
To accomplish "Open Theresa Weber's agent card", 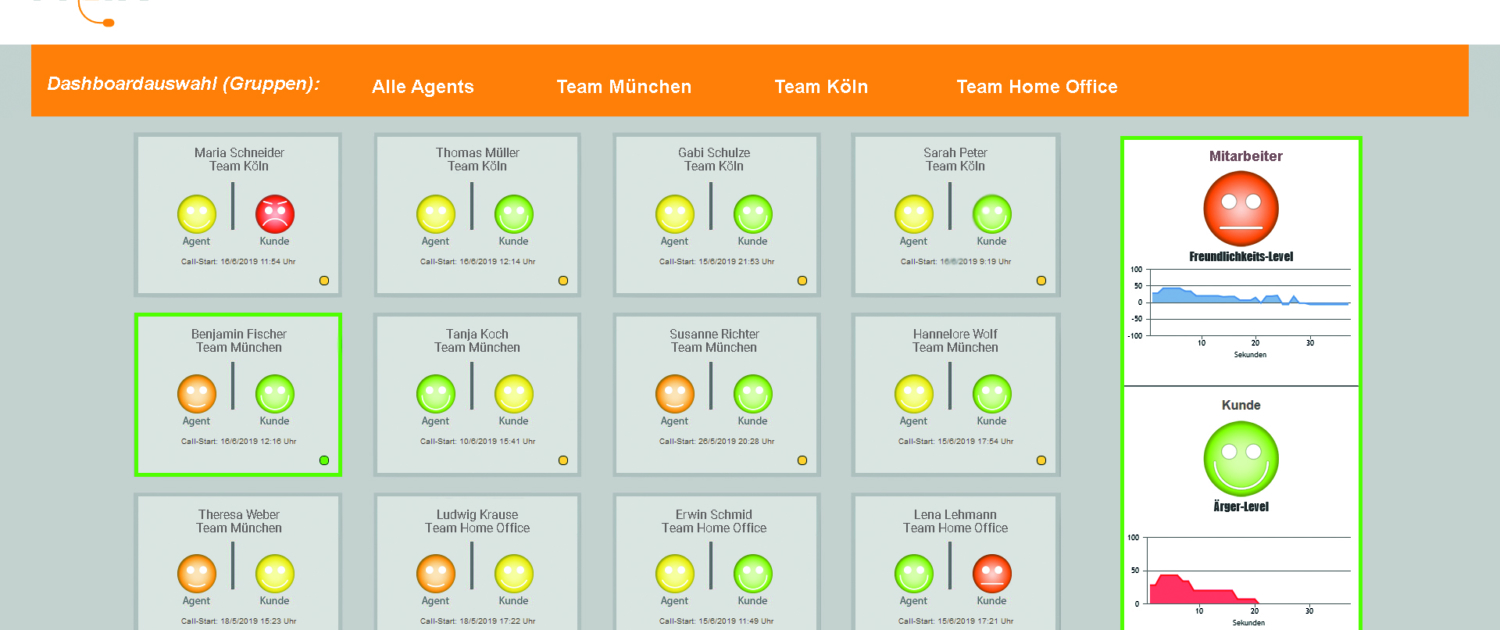I will pos(238,560).
